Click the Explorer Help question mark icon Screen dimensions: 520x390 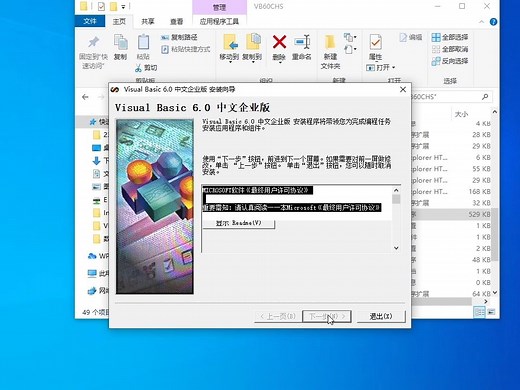(x=493, y=22)
